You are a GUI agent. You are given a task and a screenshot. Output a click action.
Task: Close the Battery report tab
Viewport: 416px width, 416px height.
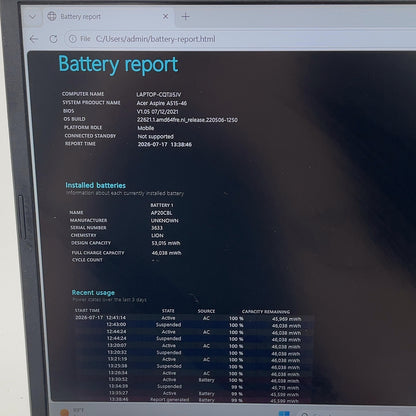(165, 16)
